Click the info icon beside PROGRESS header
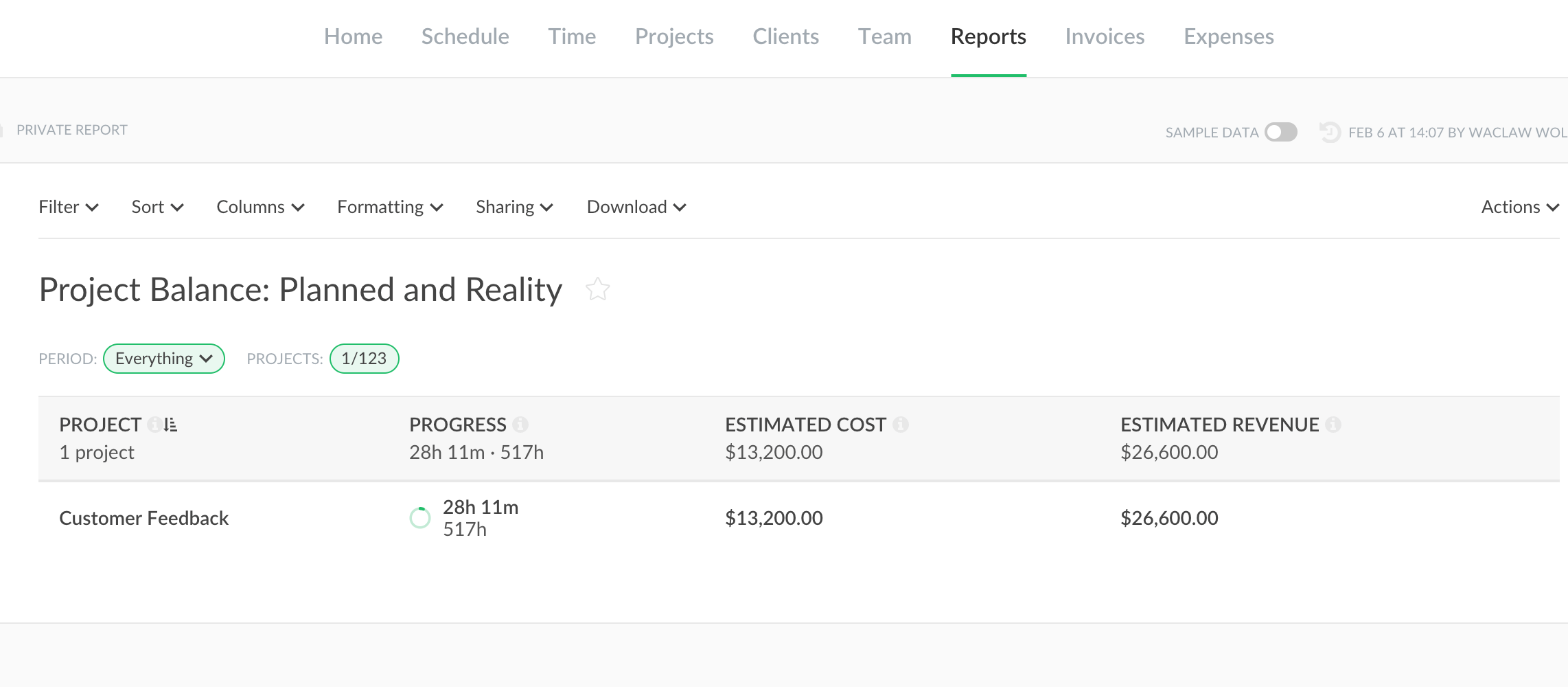Image resolution: width=1568 pixels, height=687 pixels. coord(520,425)
